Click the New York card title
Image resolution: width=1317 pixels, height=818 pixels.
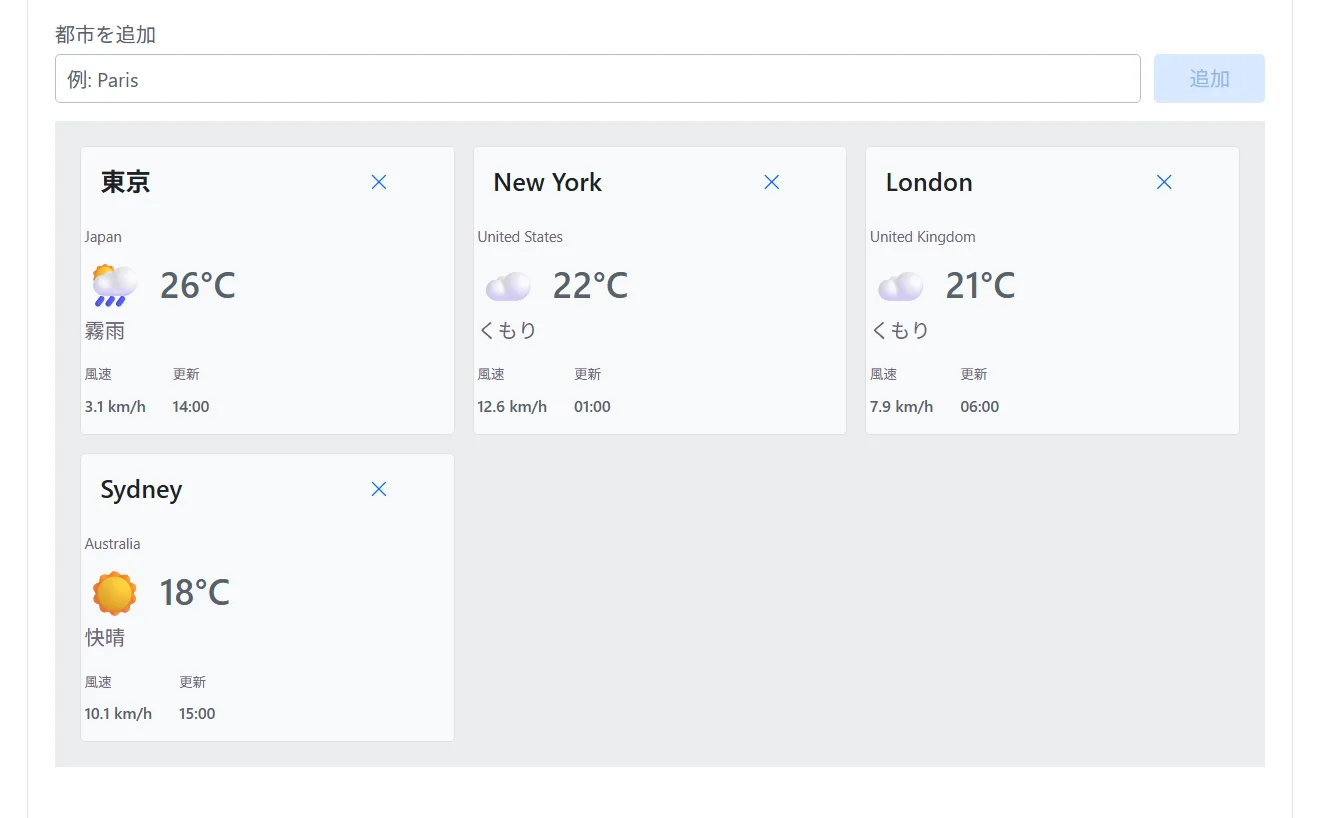(x=548, y=182)
